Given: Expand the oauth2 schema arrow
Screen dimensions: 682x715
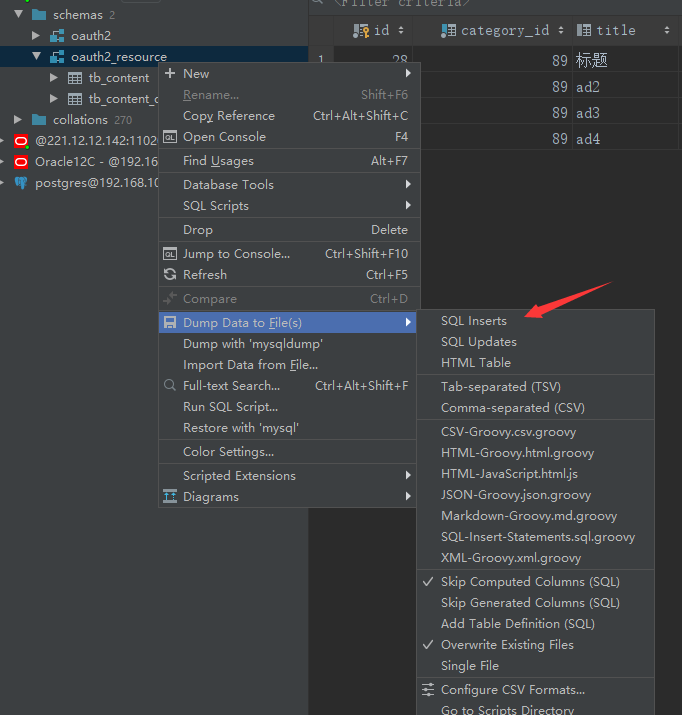Looking at the screenshot, I should tap(36, 35).
